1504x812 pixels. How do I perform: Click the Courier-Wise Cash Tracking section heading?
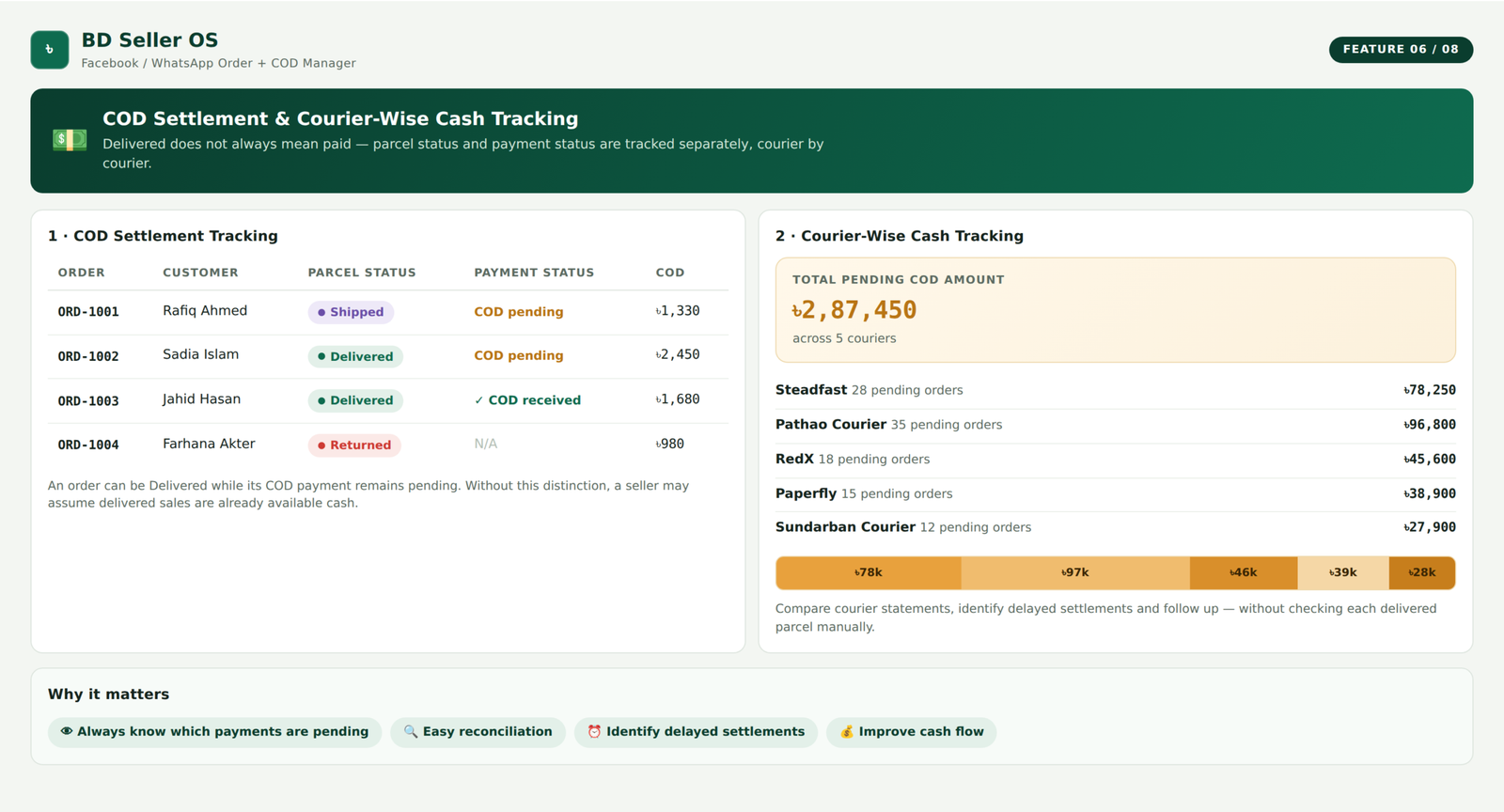(x=900, y=236)
